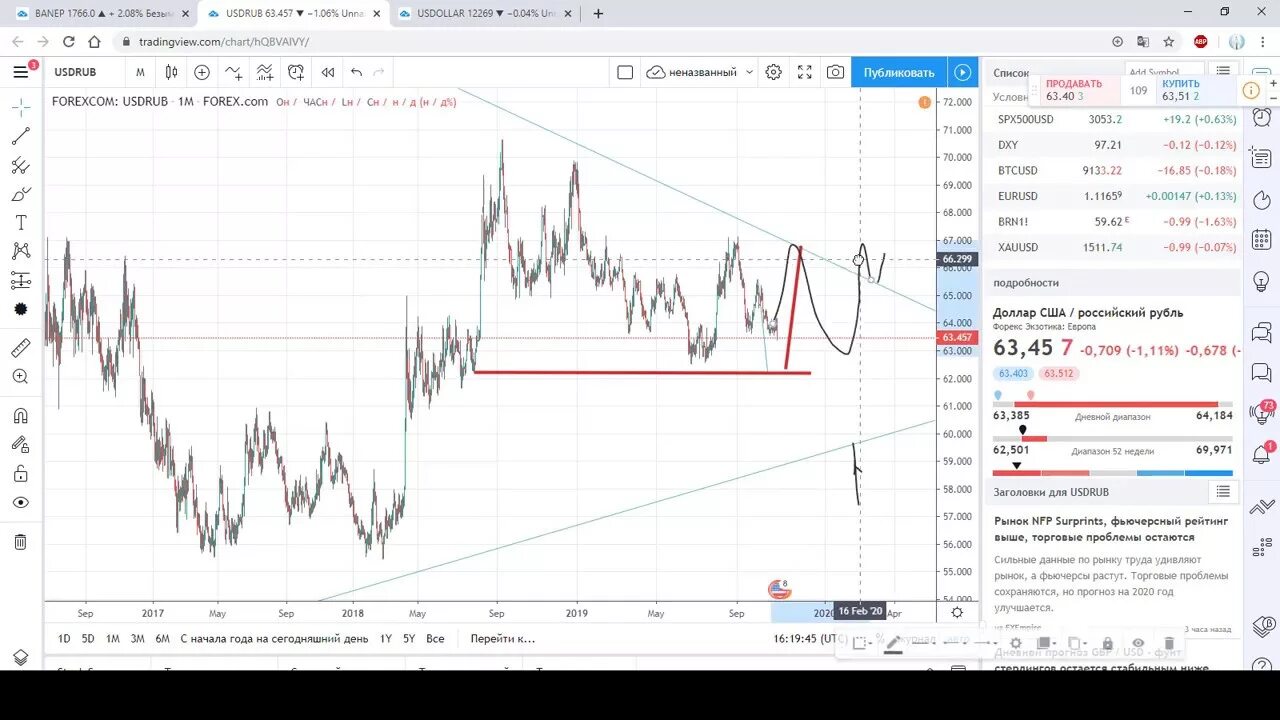
Task: Open the TradingView main menu hamburger
Action: 20,72
